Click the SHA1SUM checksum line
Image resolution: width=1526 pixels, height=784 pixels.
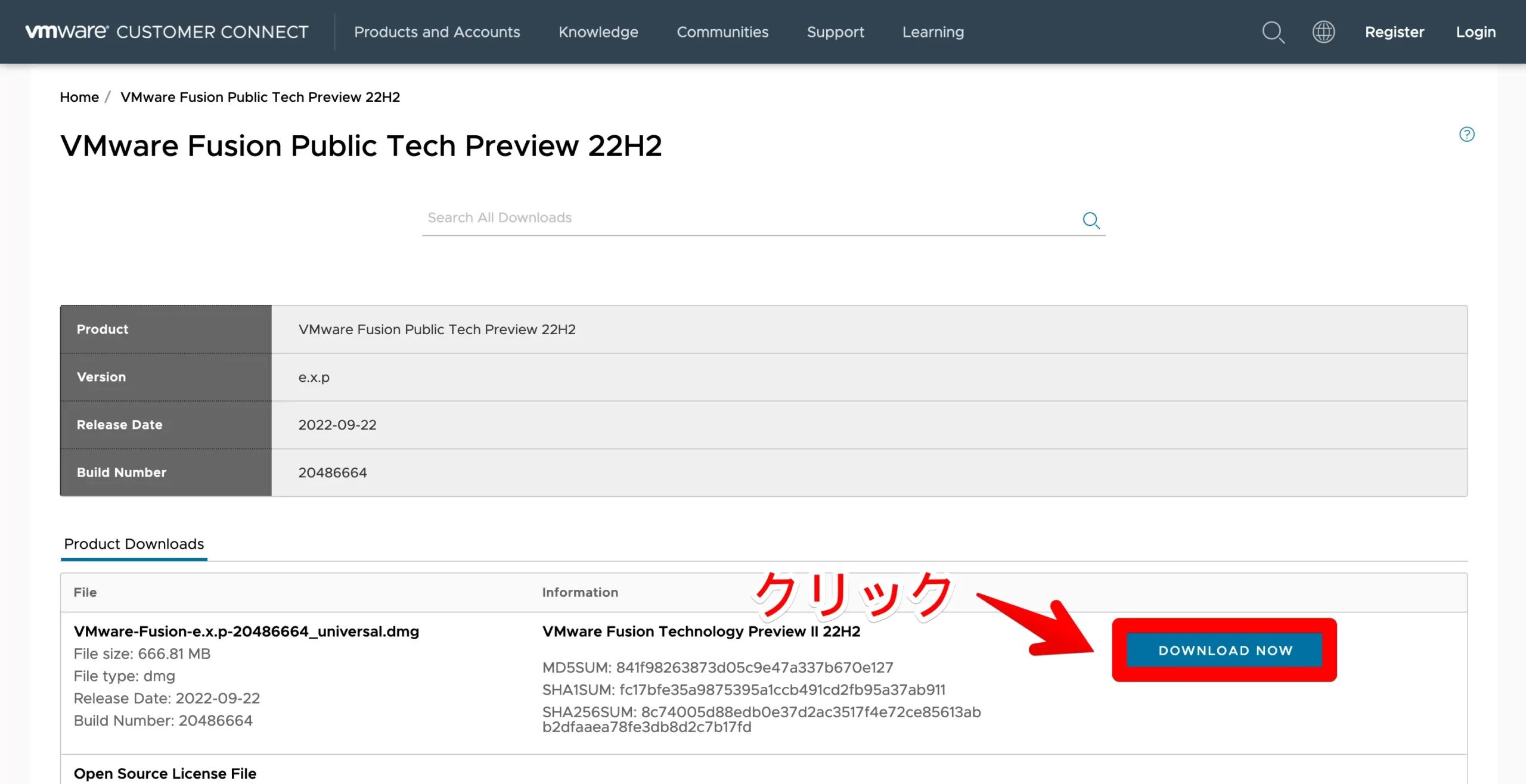[743, 689]
